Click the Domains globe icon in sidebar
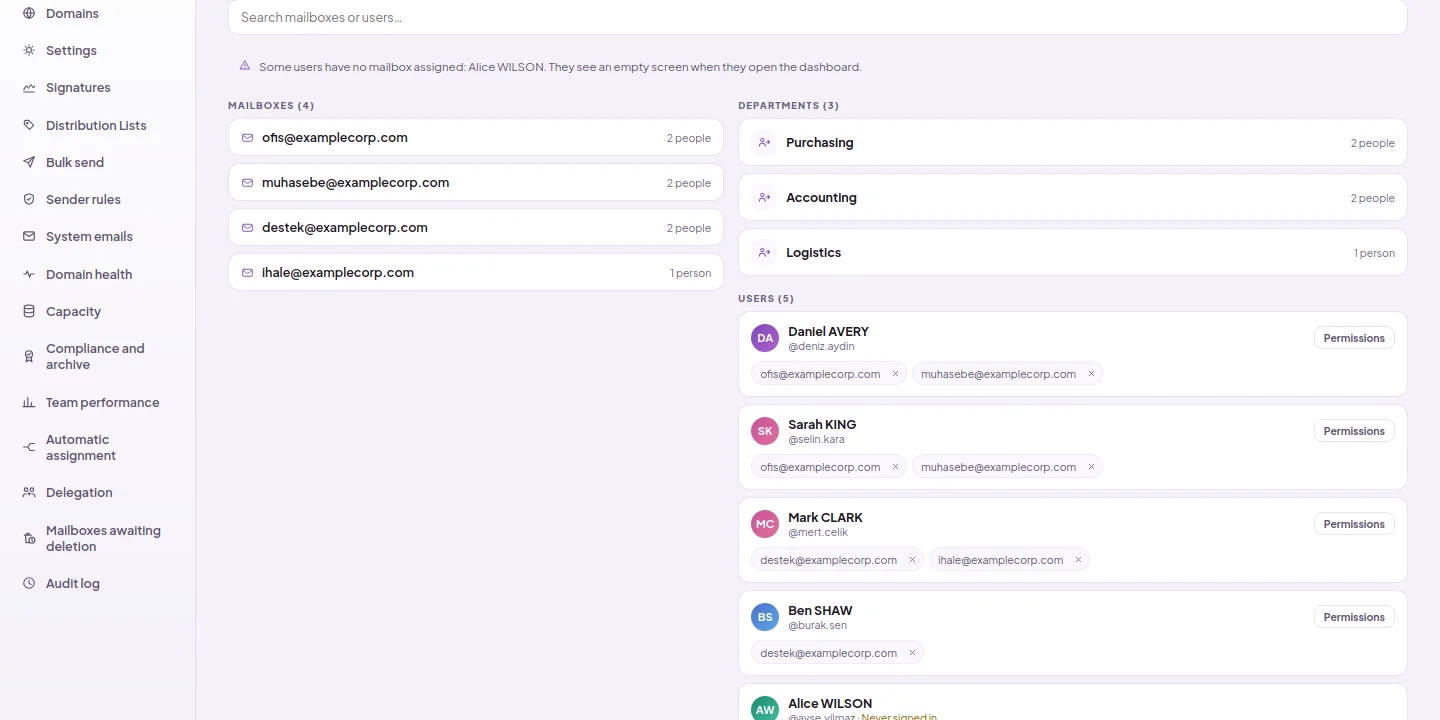The image size is (1440, 720). point(29,14)
